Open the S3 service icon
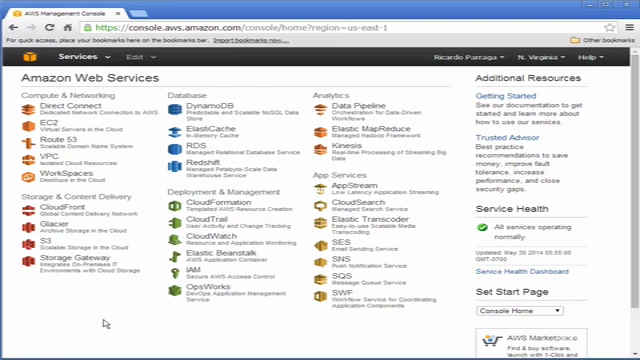Screen dimensions: 640x360 coord(28,244)
